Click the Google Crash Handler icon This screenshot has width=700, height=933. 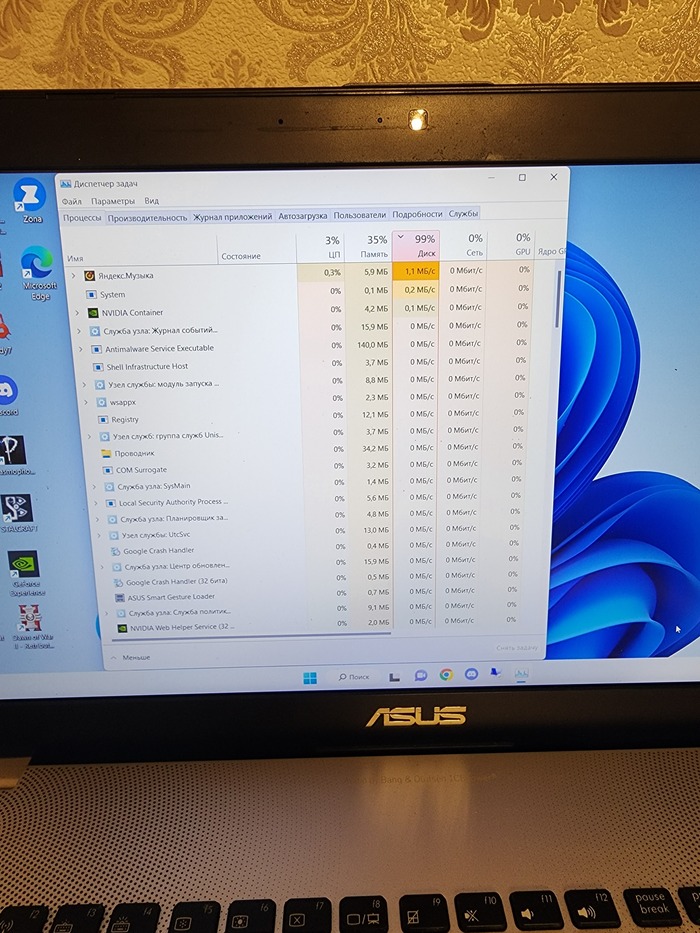coord(116,551)
